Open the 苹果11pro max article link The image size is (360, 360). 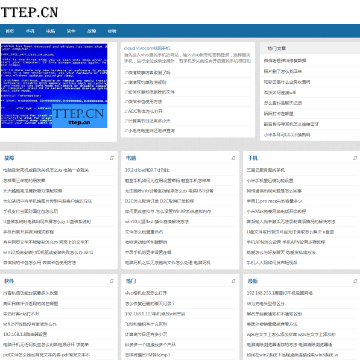click(x=274, y=201)
